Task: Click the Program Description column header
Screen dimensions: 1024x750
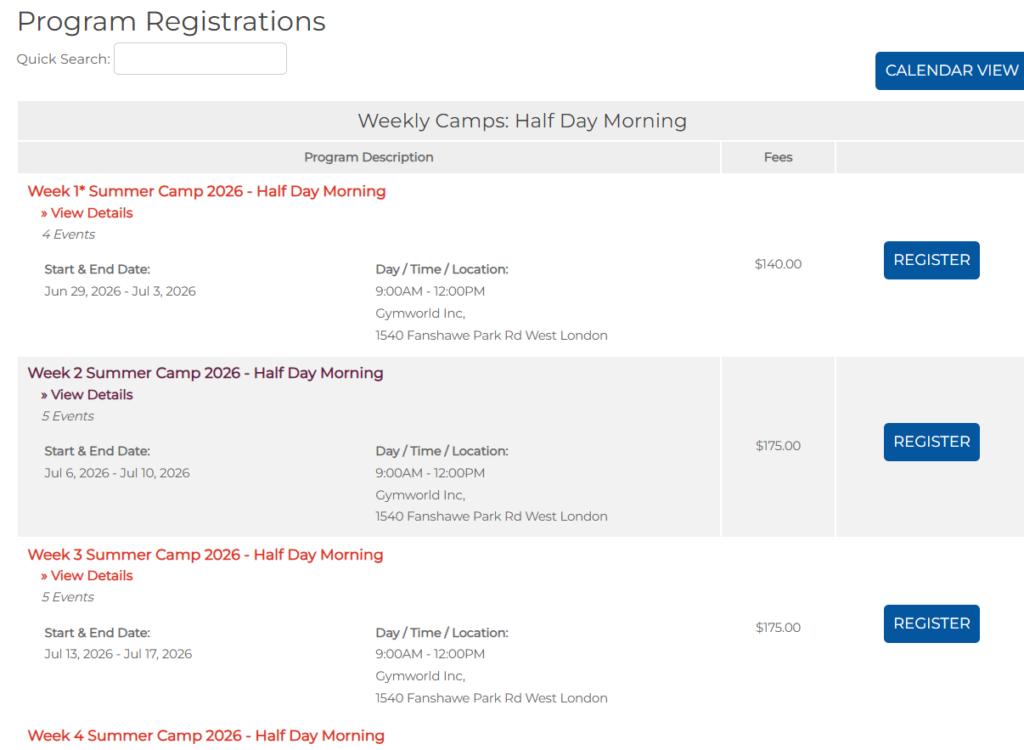Action: point(369,157)
